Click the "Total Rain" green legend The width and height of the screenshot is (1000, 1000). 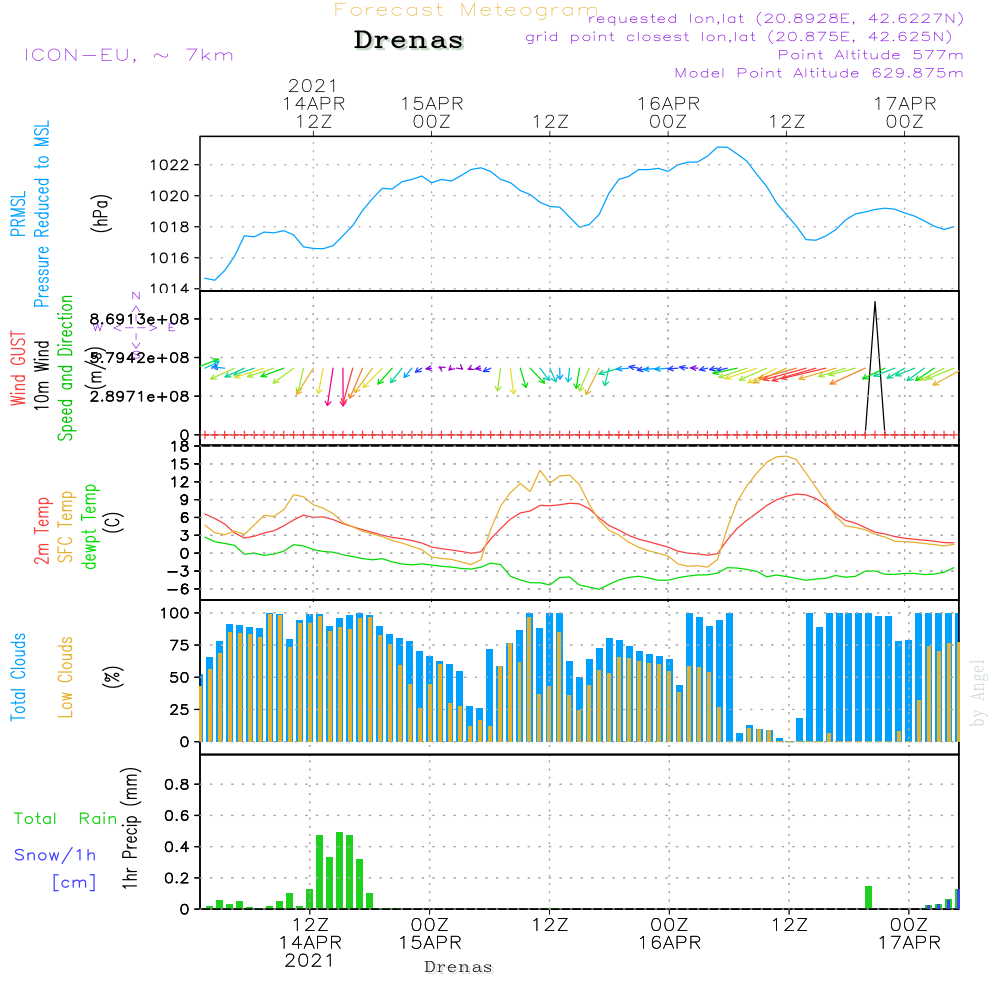[66, 818]
